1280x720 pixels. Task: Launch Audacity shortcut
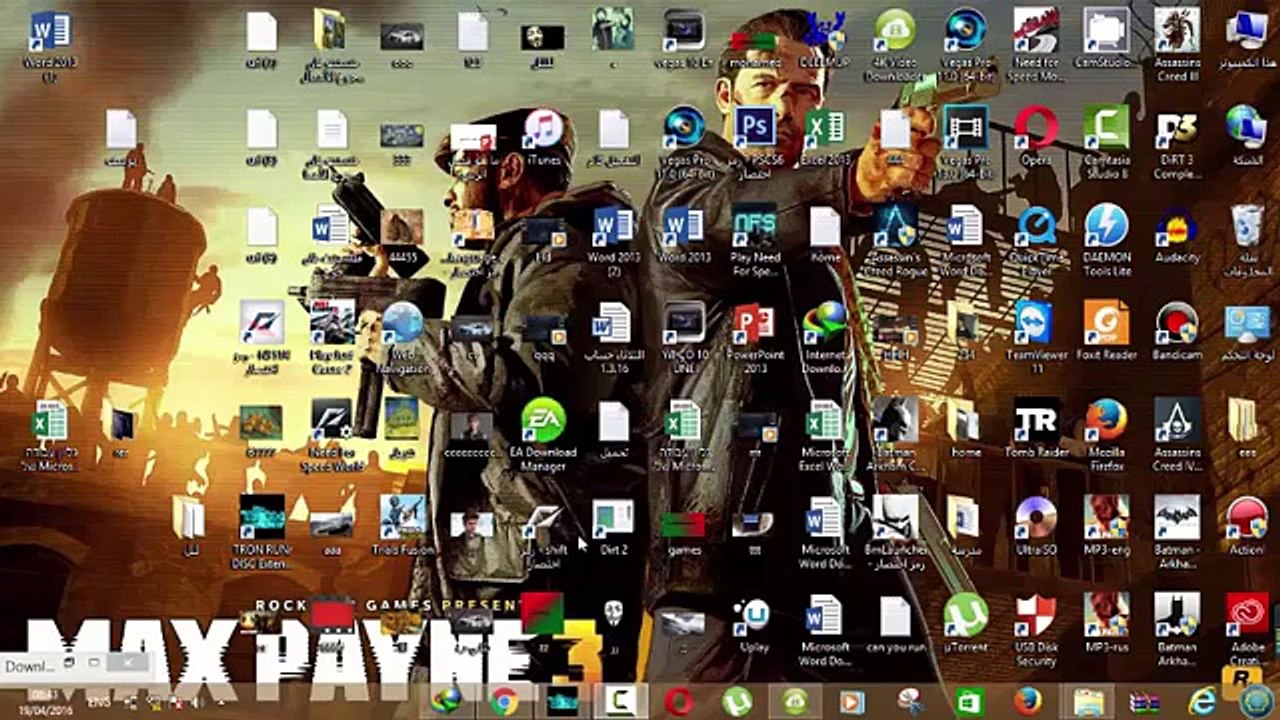click(x=1177, y=236)
